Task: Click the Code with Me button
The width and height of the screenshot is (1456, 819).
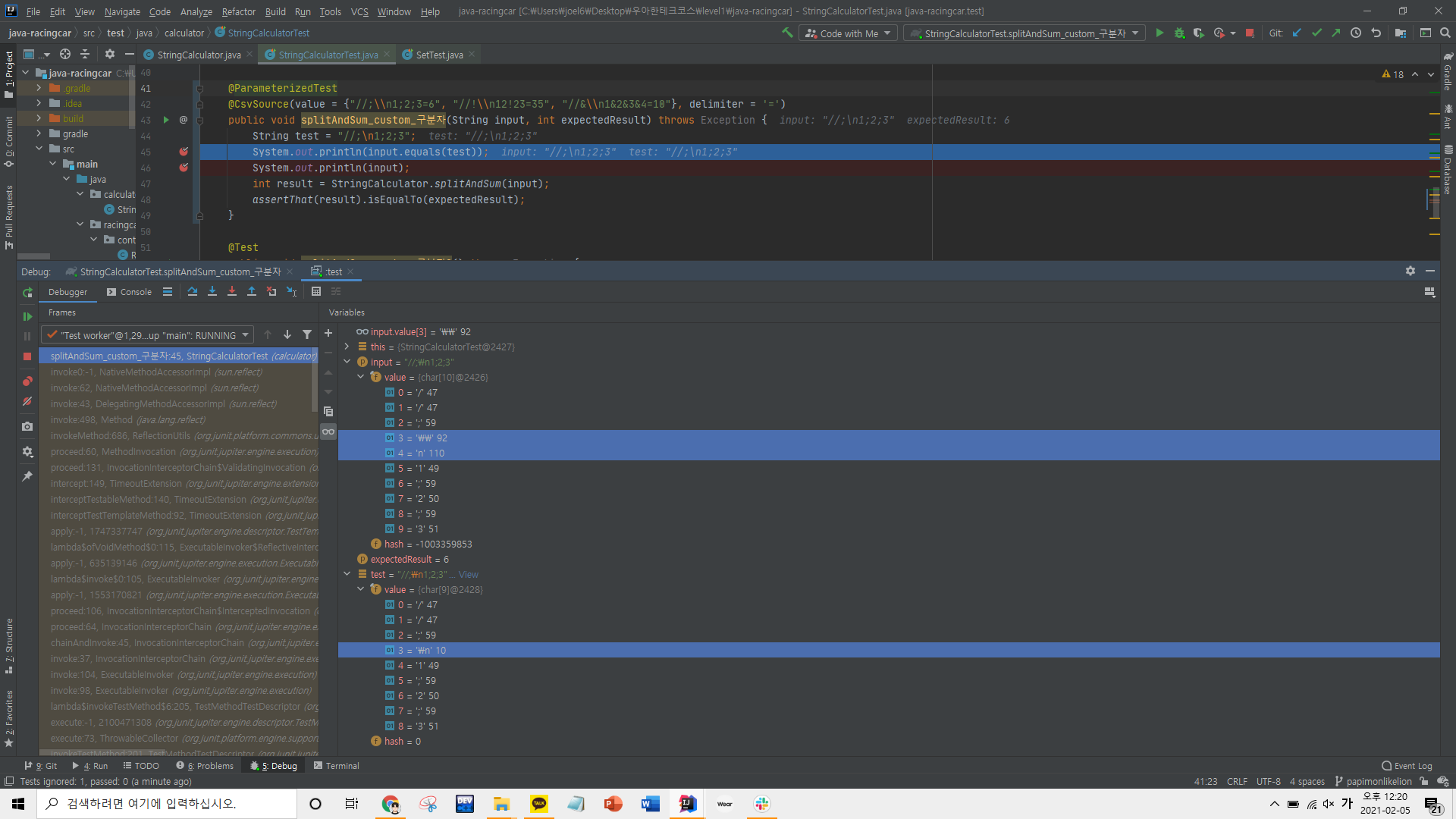Action: [847, 33]
